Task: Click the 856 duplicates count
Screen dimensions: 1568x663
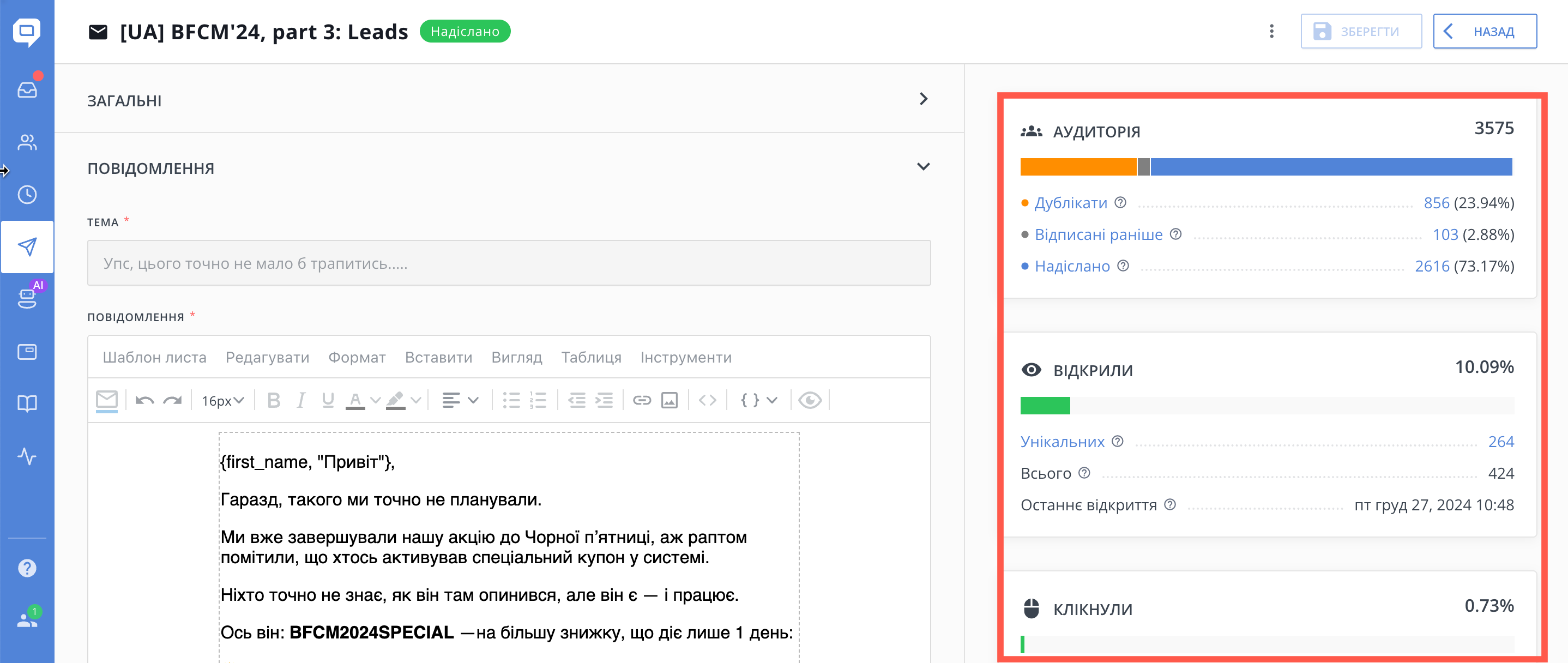Action: pyautogui.click(x=1437, y=203)
